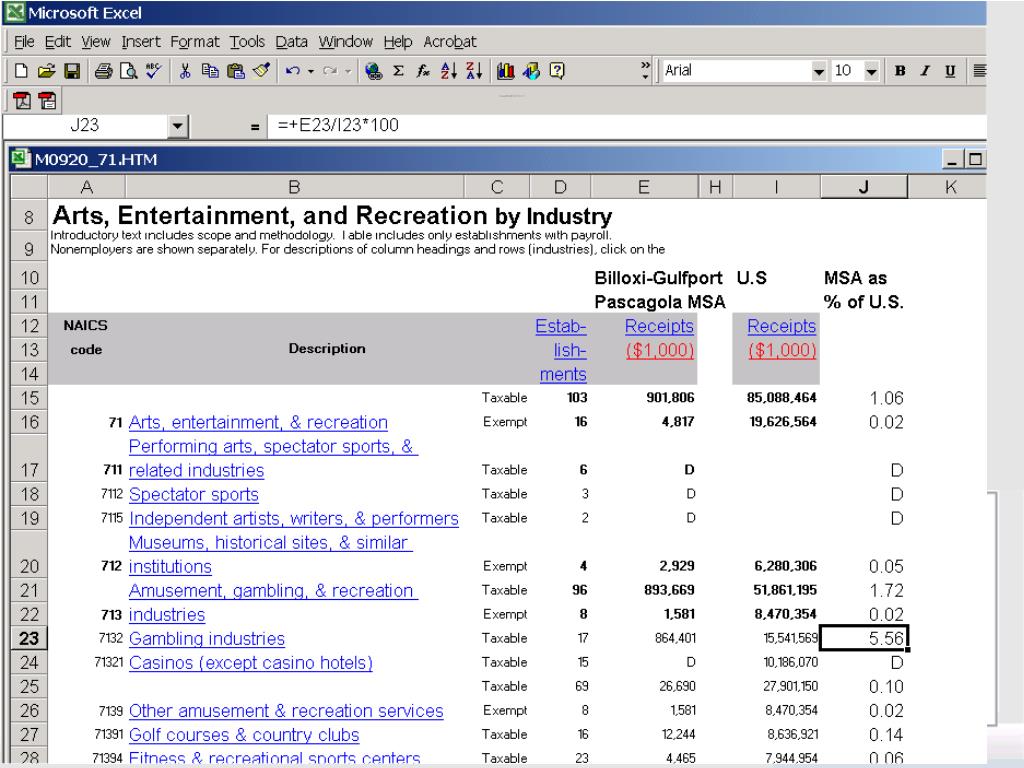Click the Edit Formula equals button

point(255,127)
